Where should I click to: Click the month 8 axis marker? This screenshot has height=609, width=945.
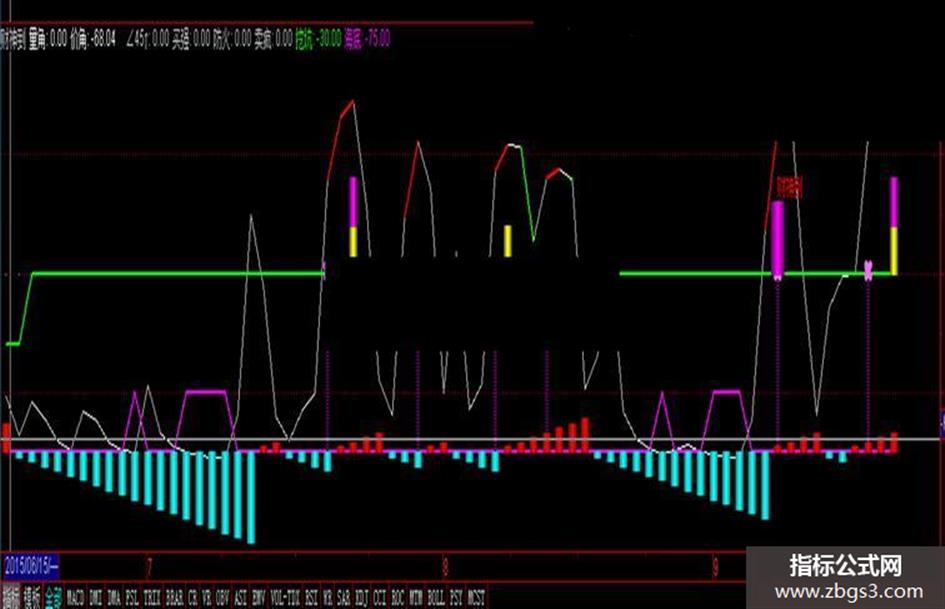[x=445, y=567]
